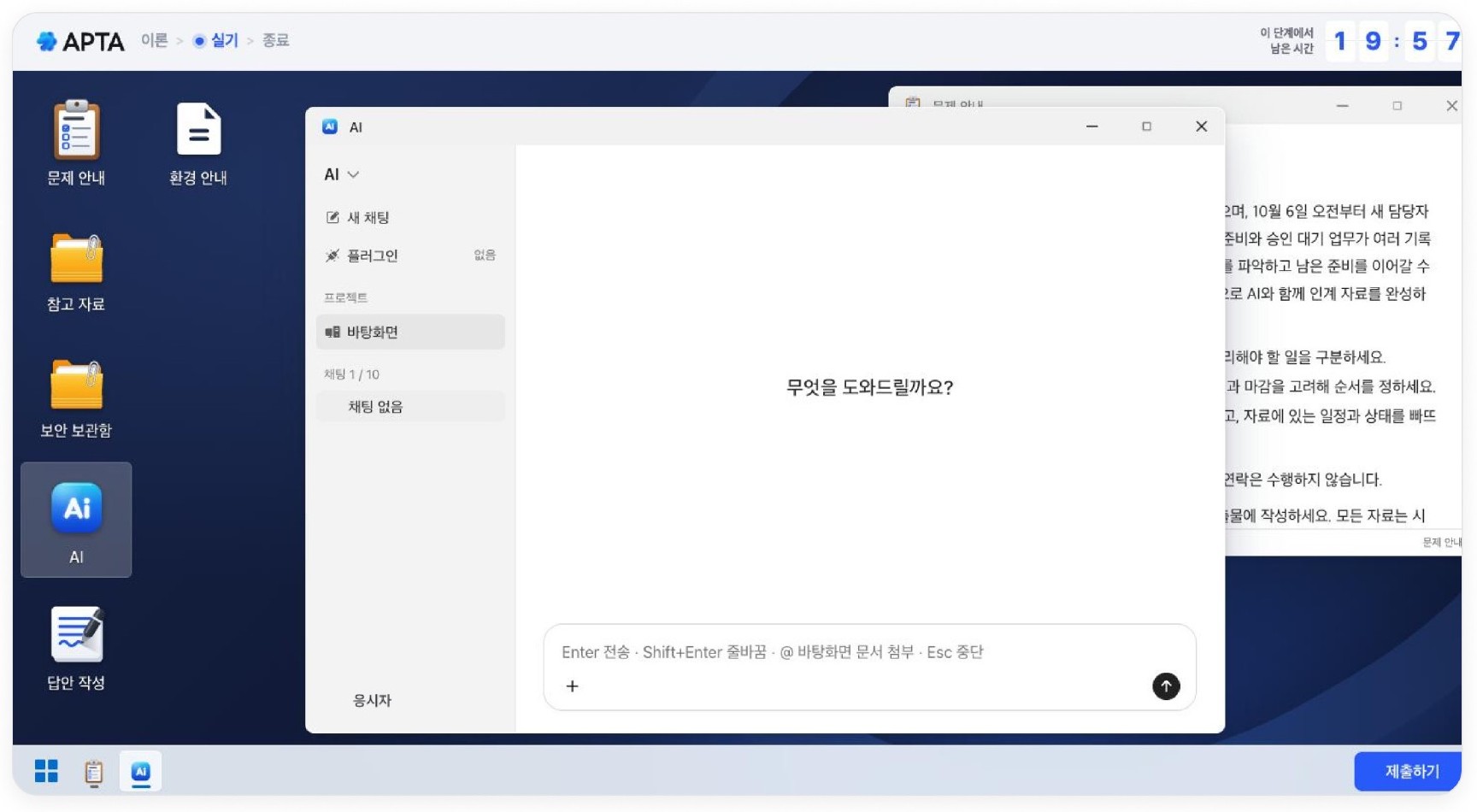Image resolution: width=1477 pixels, height=812 pixels.
Task: Click the 채팅 없음 row
Action: (x=410, y=406)
